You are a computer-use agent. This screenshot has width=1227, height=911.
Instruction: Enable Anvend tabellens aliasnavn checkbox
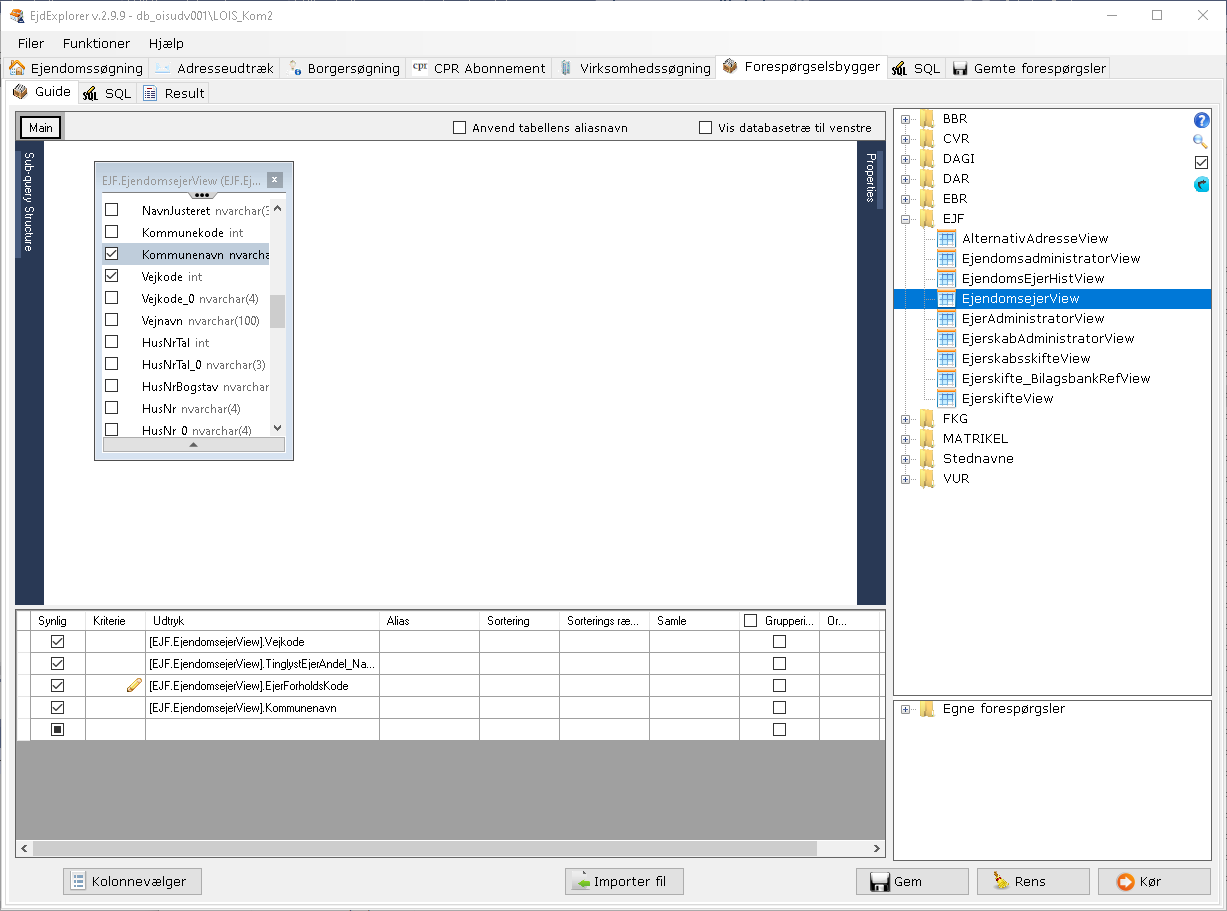(460, 128)
